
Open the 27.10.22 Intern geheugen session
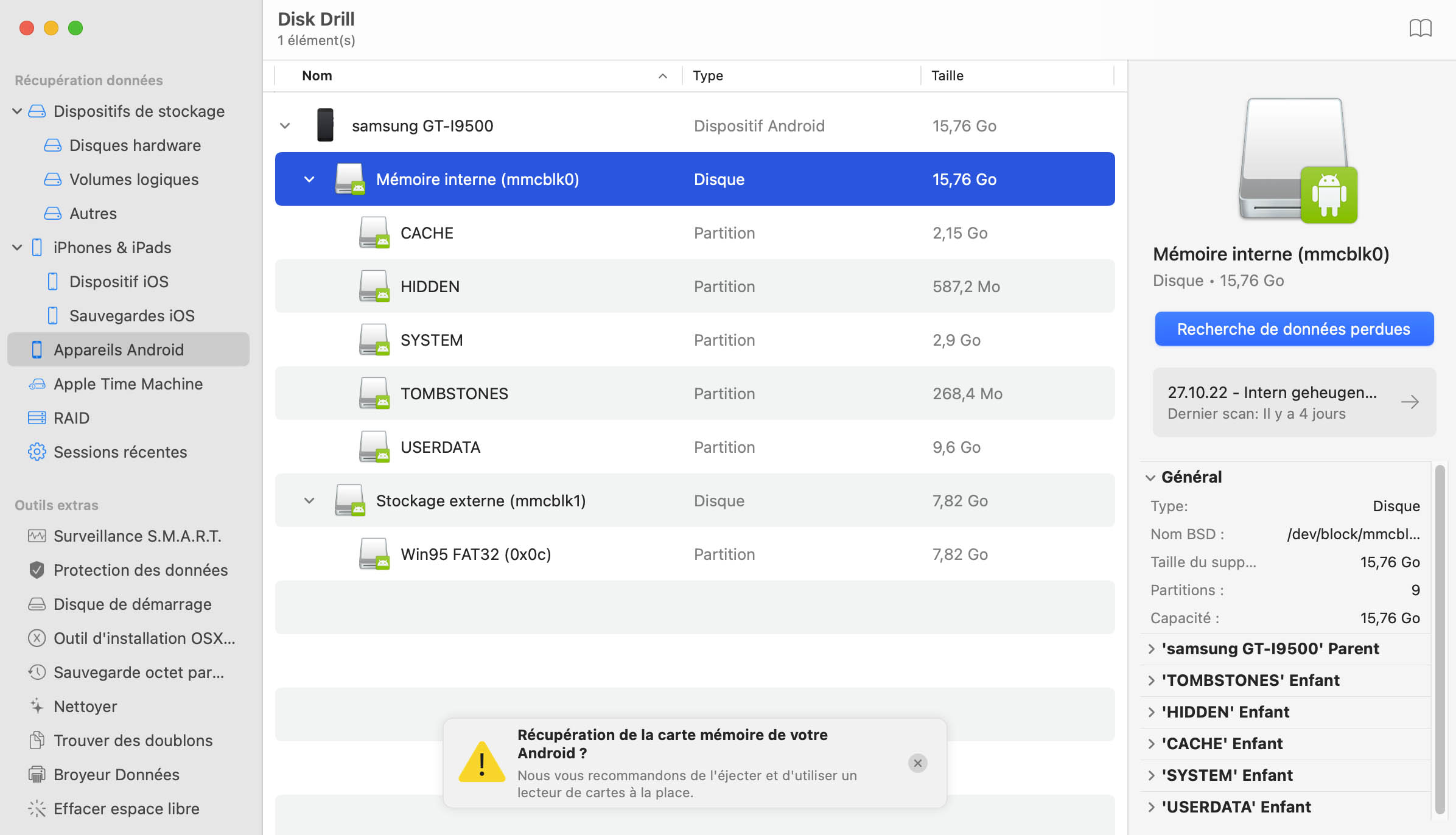(x=1294, y=402)
